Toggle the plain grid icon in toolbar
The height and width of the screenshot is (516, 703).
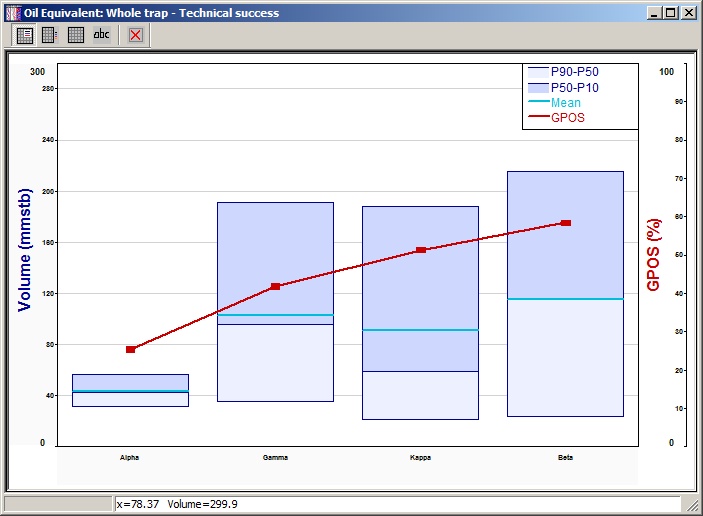click(76, 35)
